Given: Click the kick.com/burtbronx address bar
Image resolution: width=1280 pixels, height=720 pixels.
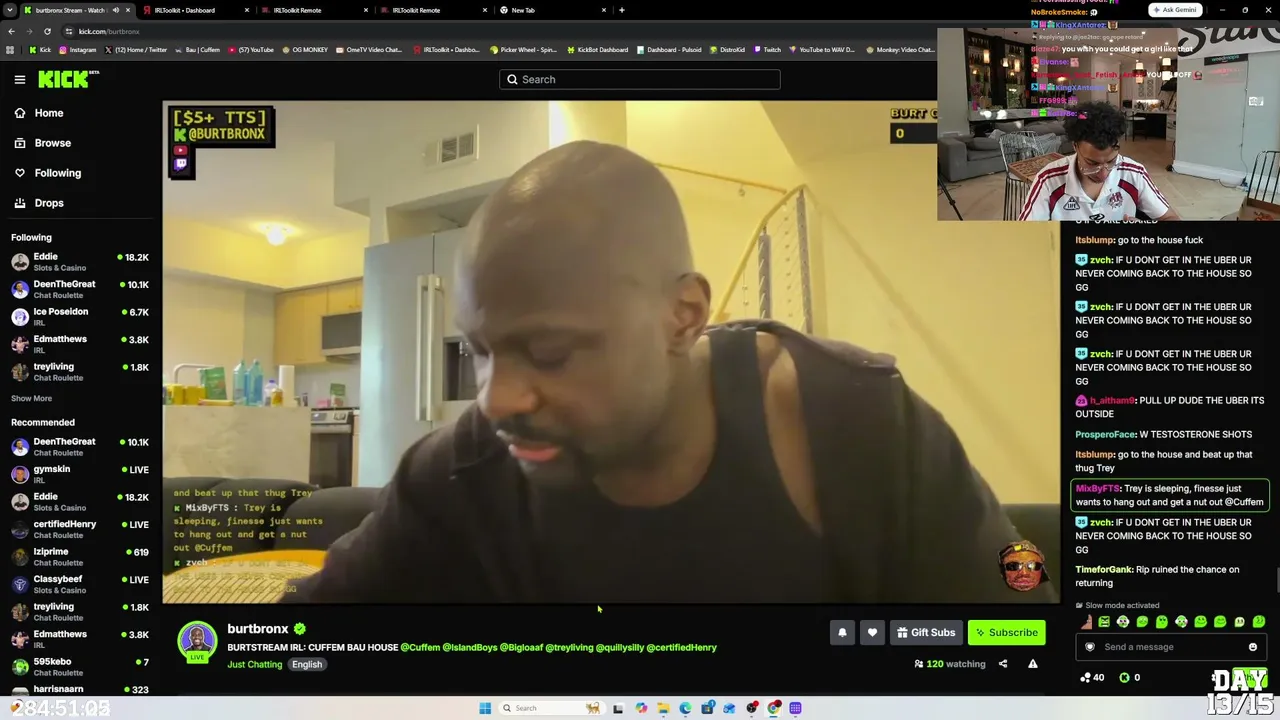Looking at the screenshot, I should 108,31.
